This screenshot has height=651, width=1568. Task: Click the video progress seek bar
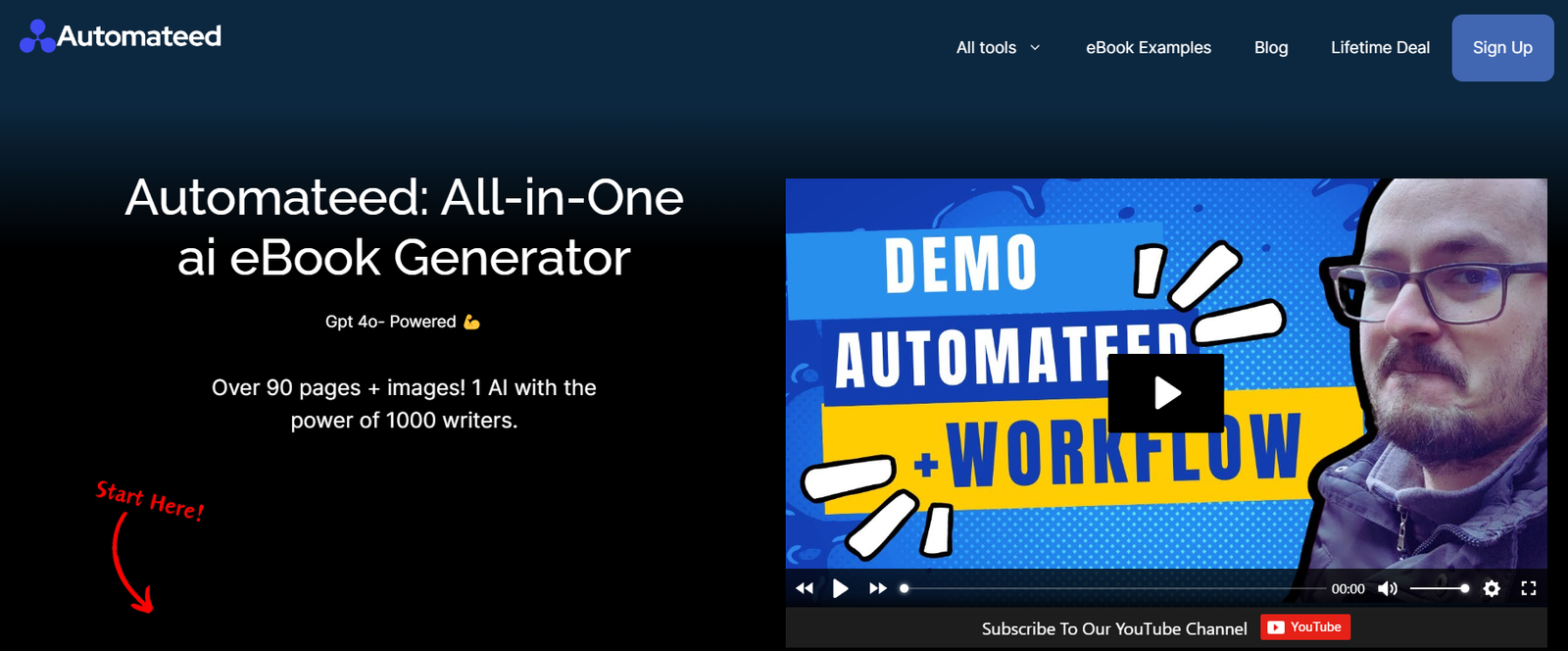[x=1112, y=588]
